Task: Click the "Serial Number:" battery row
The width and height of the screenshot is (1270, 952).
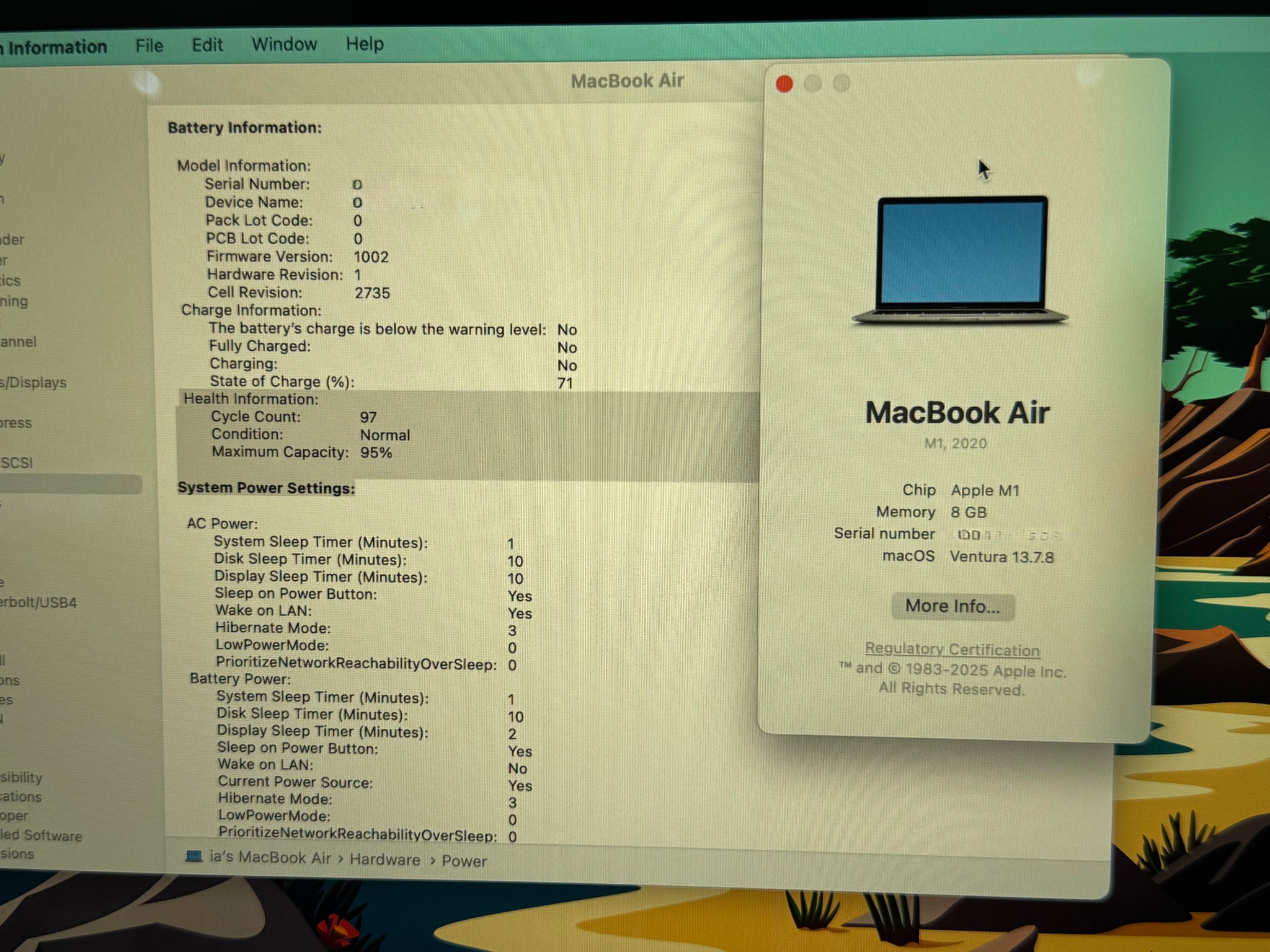Action: coord(283,184)
